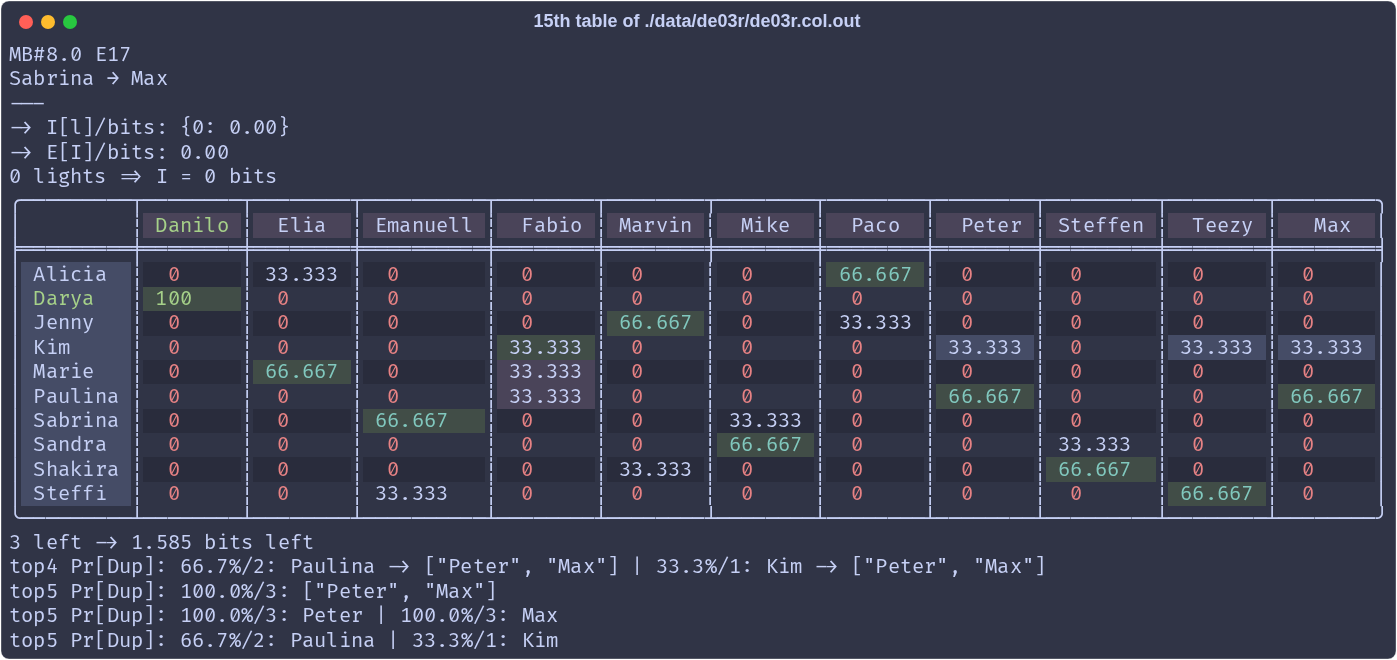Click the window title text
Image resolution: width=1397 pixels, height=660 pixels.
click(697, 21)
